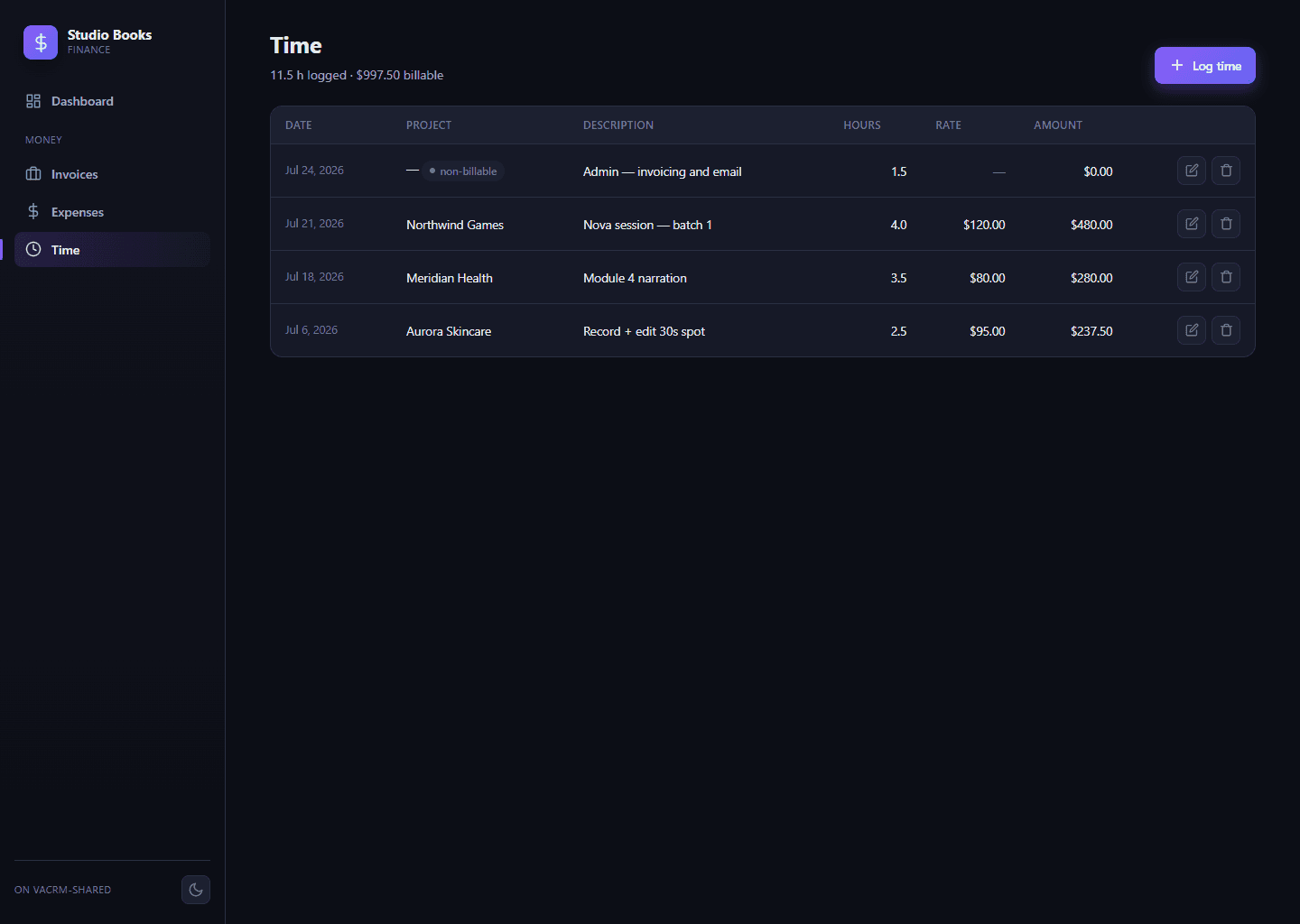Click the Log time button
The width and height of the screenshot is (1300, 924).
(1205, 66)
